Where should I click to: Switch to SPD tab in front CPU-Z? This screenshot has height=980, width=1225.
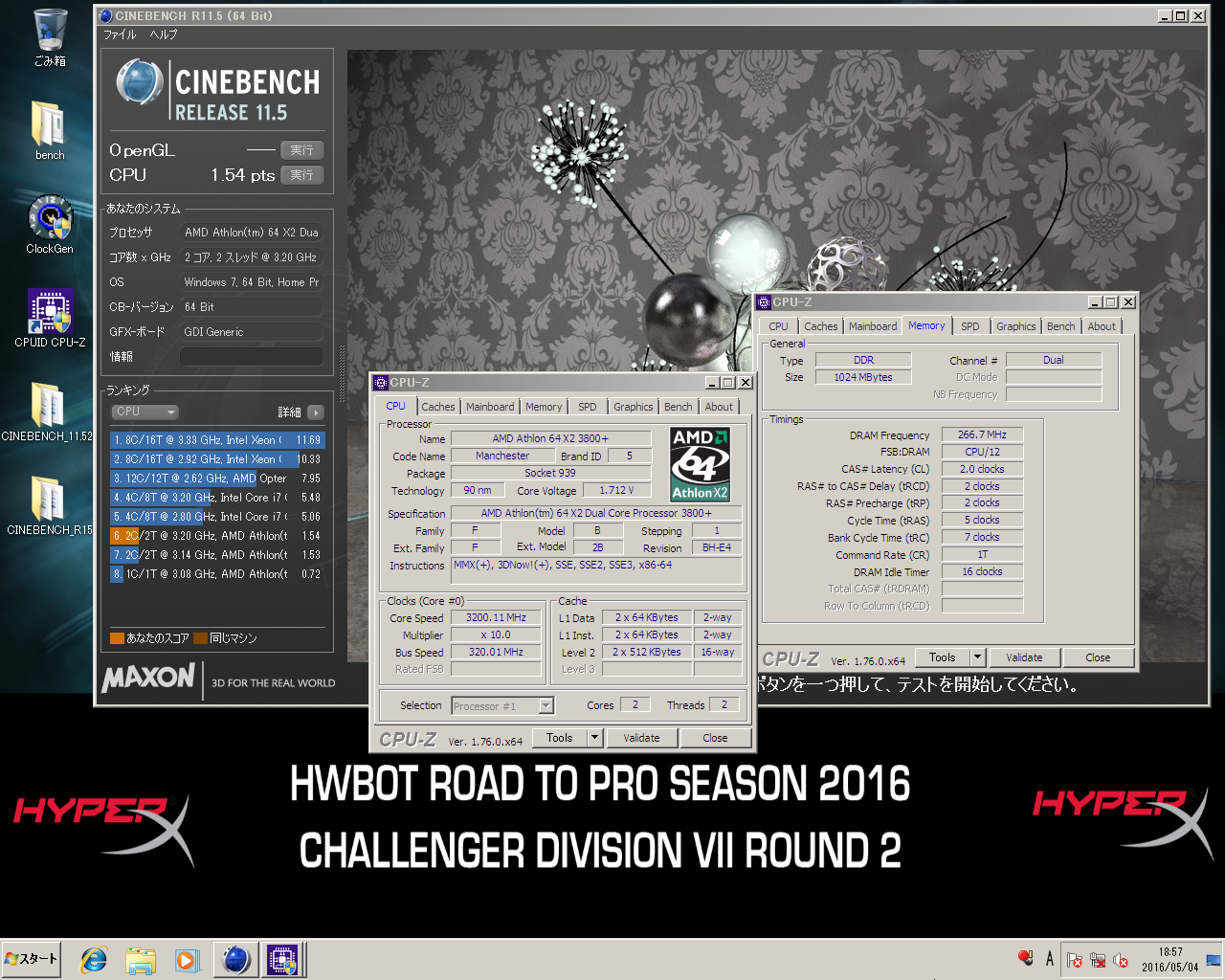pos(588,407)
